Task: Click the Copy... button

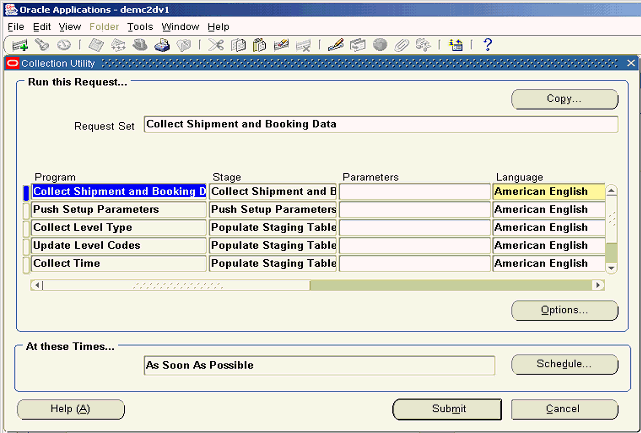Action: [565, 99]
